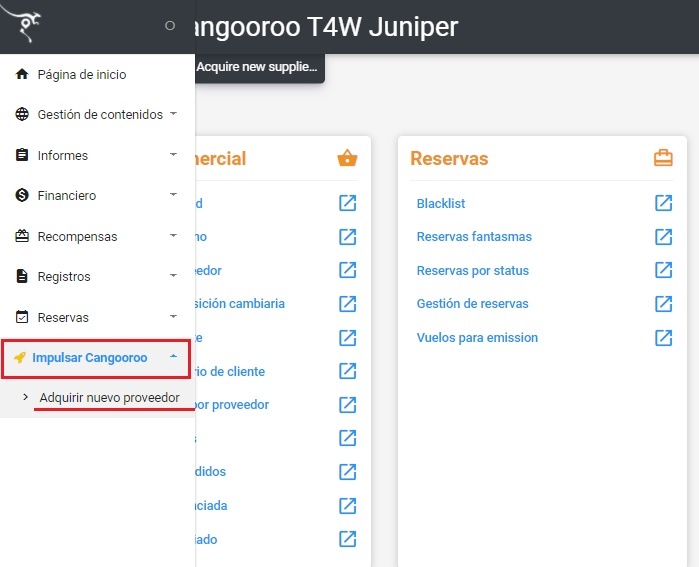Click the Reservas card heading
The width and height of the screenshot is (699, 567).
tap(449, 159)
